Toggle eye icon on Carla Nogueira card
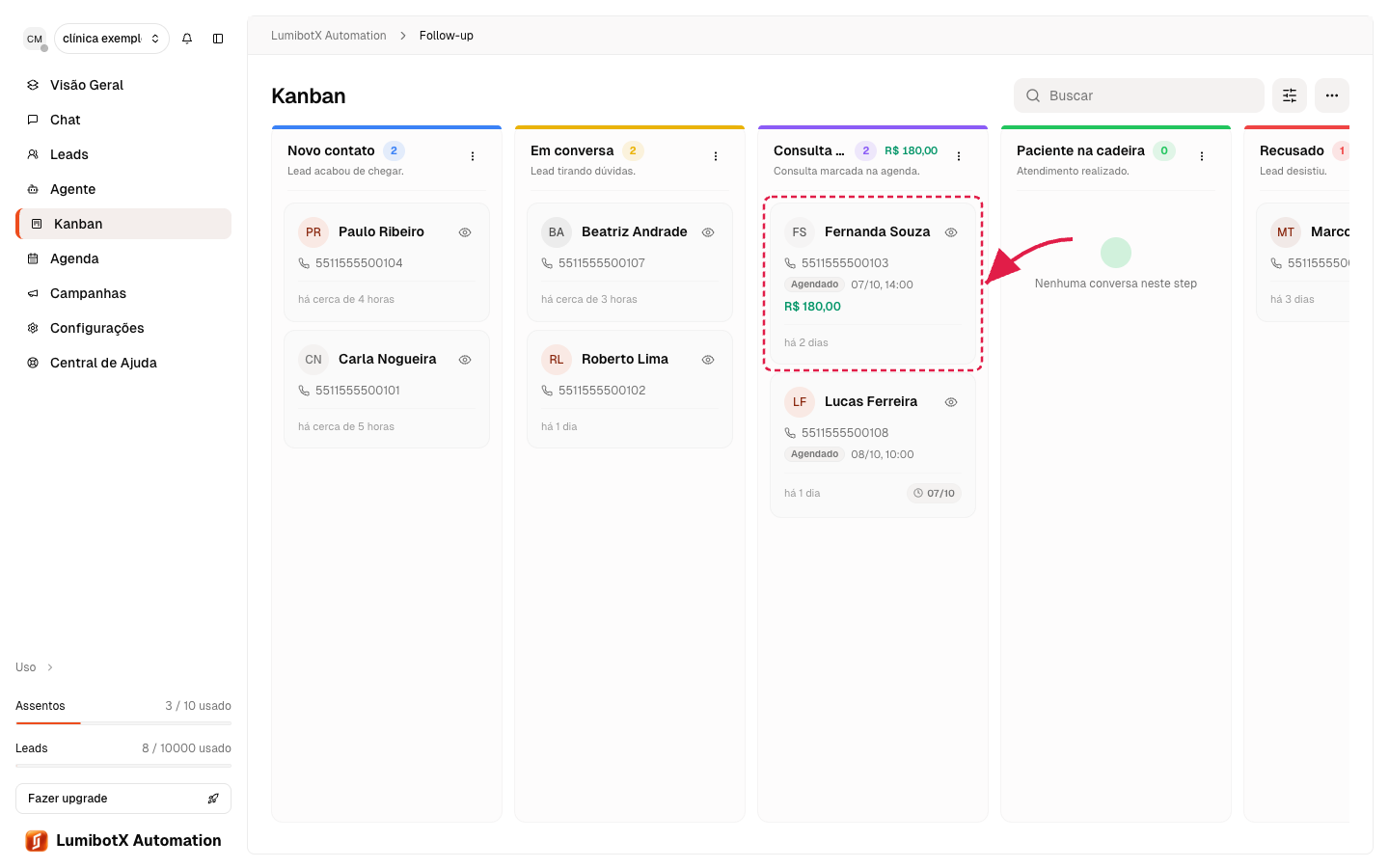1389x868 pixels. click(x=465, y=360)
